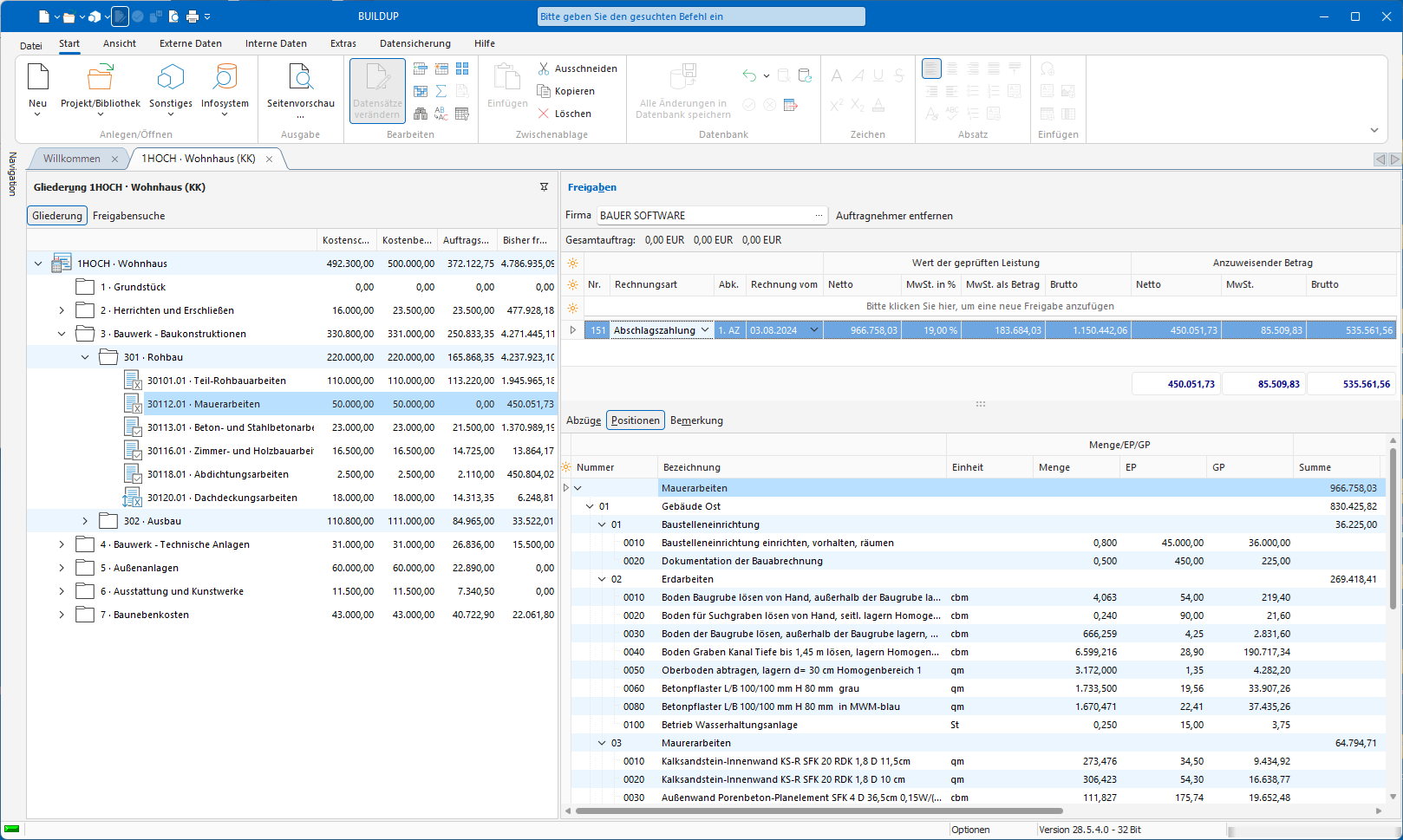Switch to the Freigabensuche tab
1403x840 pixels.
128,215
